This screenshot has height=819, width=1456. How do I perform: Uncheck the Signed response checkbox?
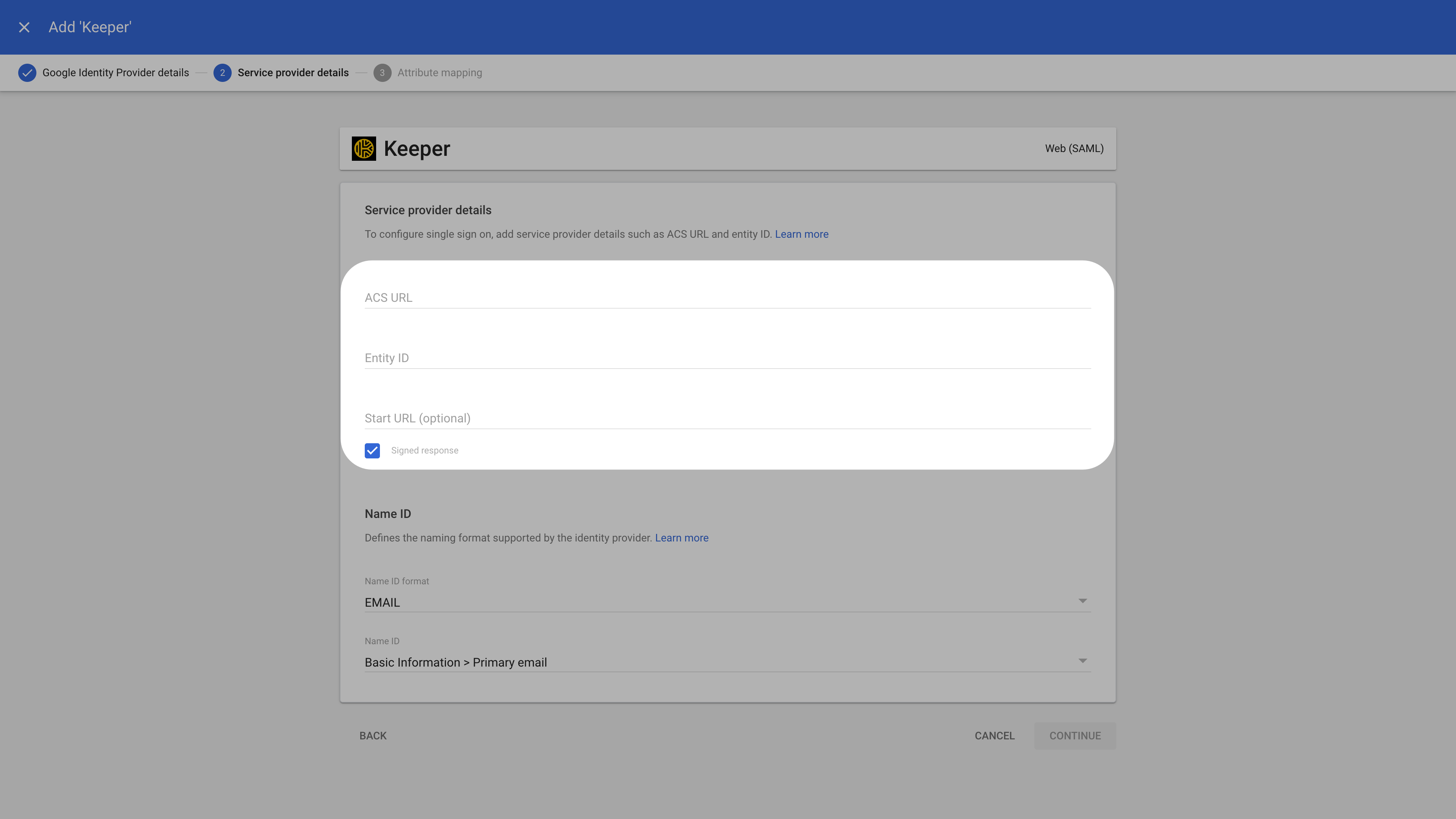point(372,450)
